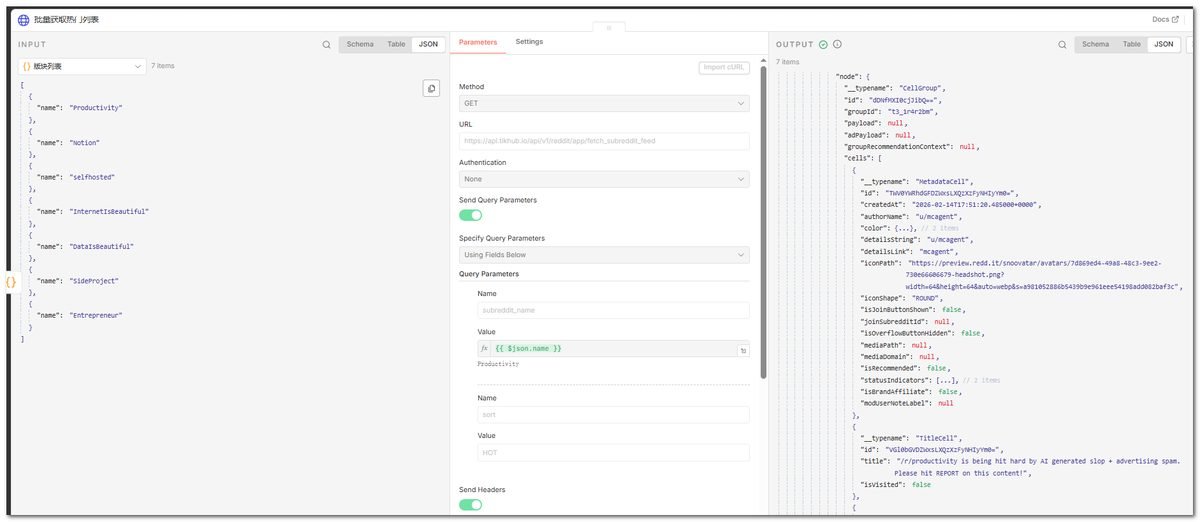Click the INPUT panel 7 items count
Image resolution: width=1200 pixels, height=522 pixels.
point(163,66)
